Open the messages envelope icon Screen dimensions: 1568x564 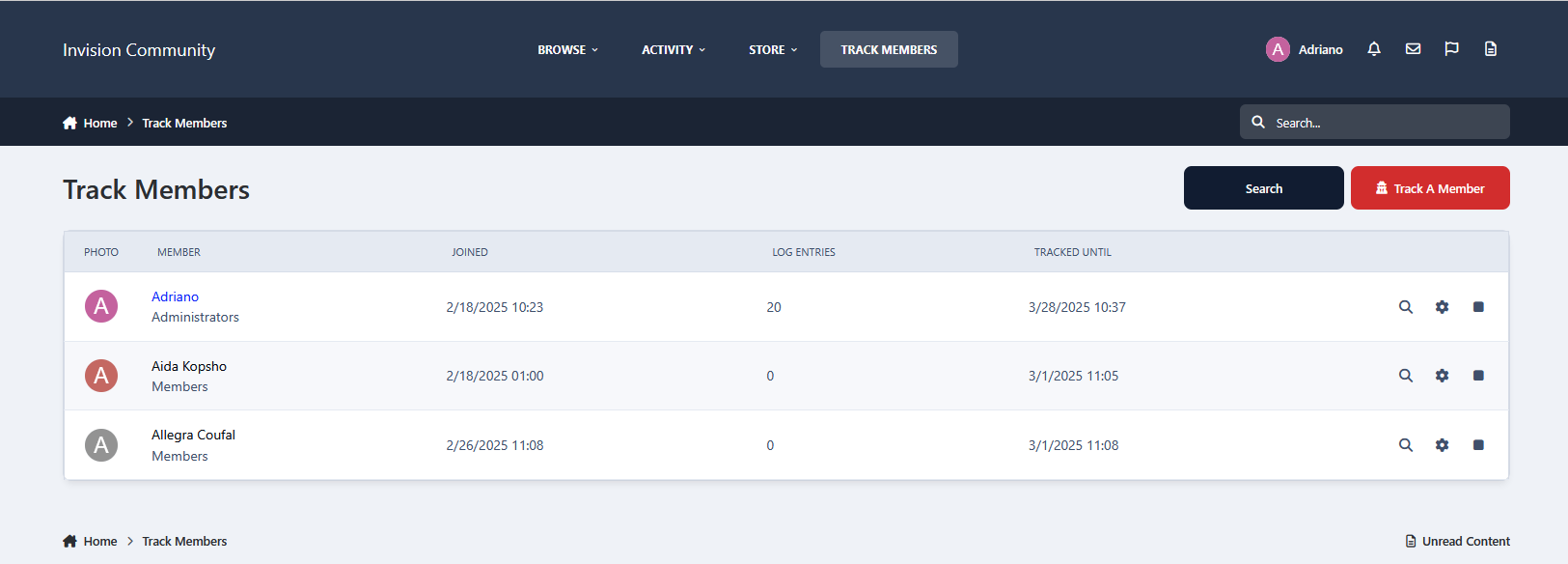[1413, 49]
